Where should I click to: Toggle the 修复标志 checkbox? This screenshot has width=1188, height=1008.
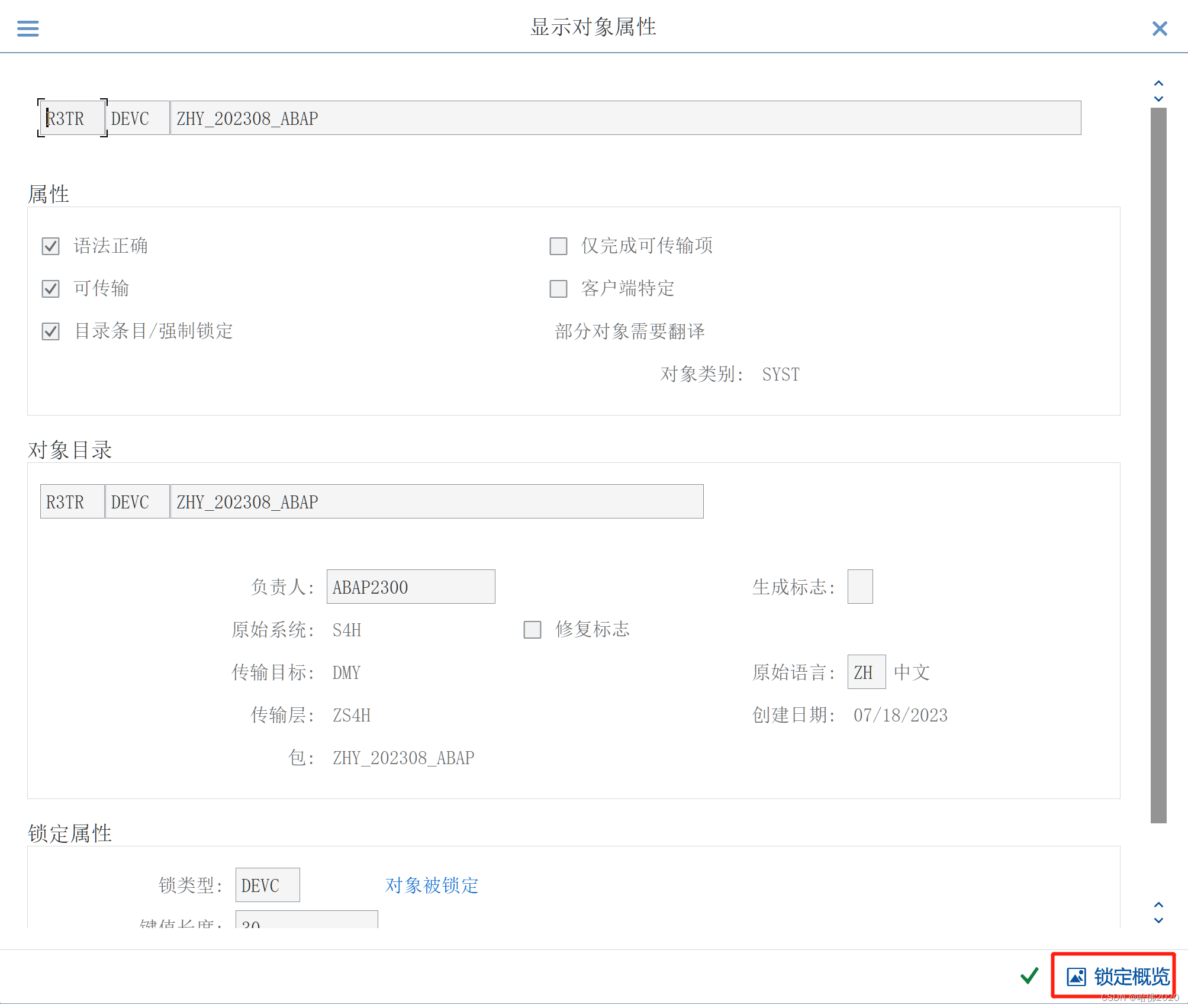tap(532, 630)
